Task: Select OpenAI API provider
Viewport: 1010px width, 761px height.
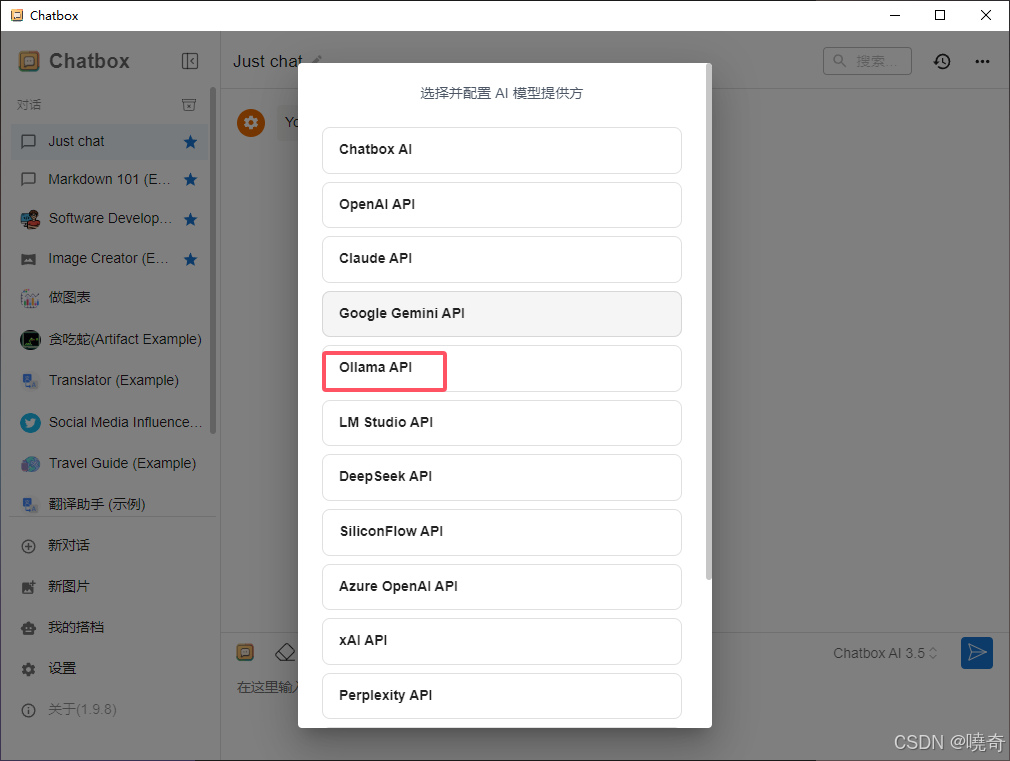Action: pyautogui.click(x=502, y=205)
